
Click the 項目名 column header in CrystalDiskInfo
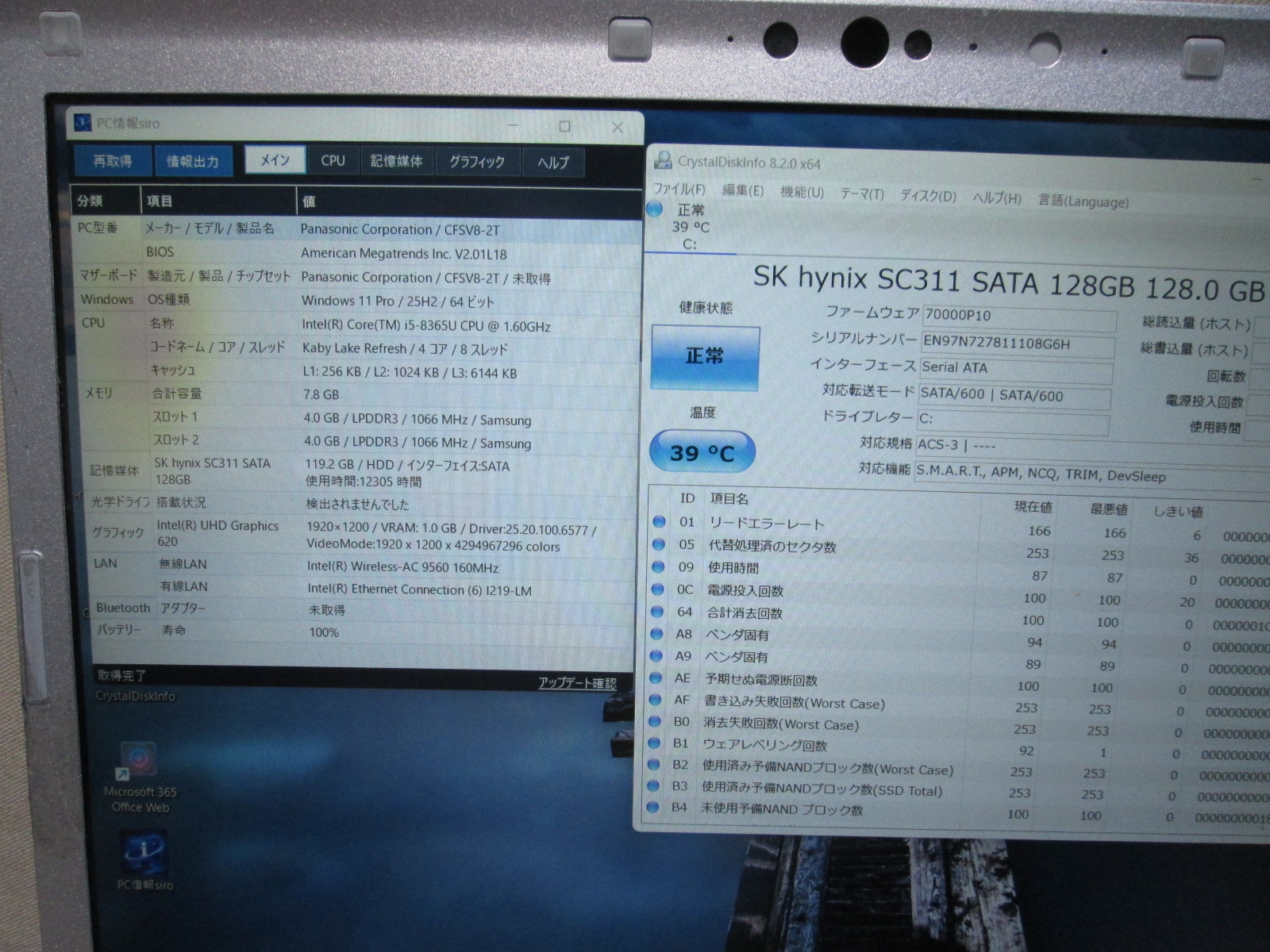[729, 499]
